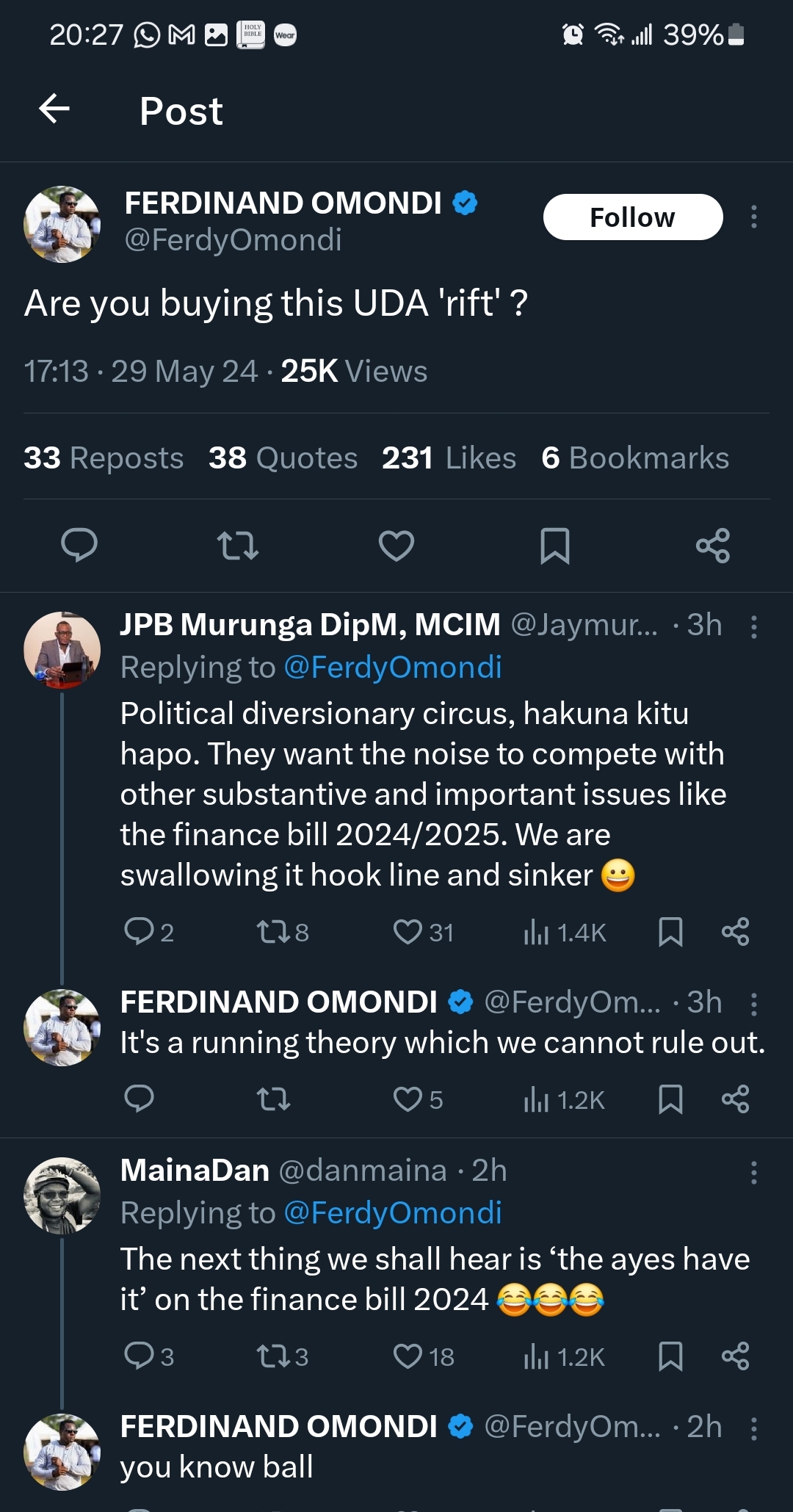Tap the back arrow in header
Viewport: 793px width, 1512px height.
pyautogui.click(x=54, y=109)
